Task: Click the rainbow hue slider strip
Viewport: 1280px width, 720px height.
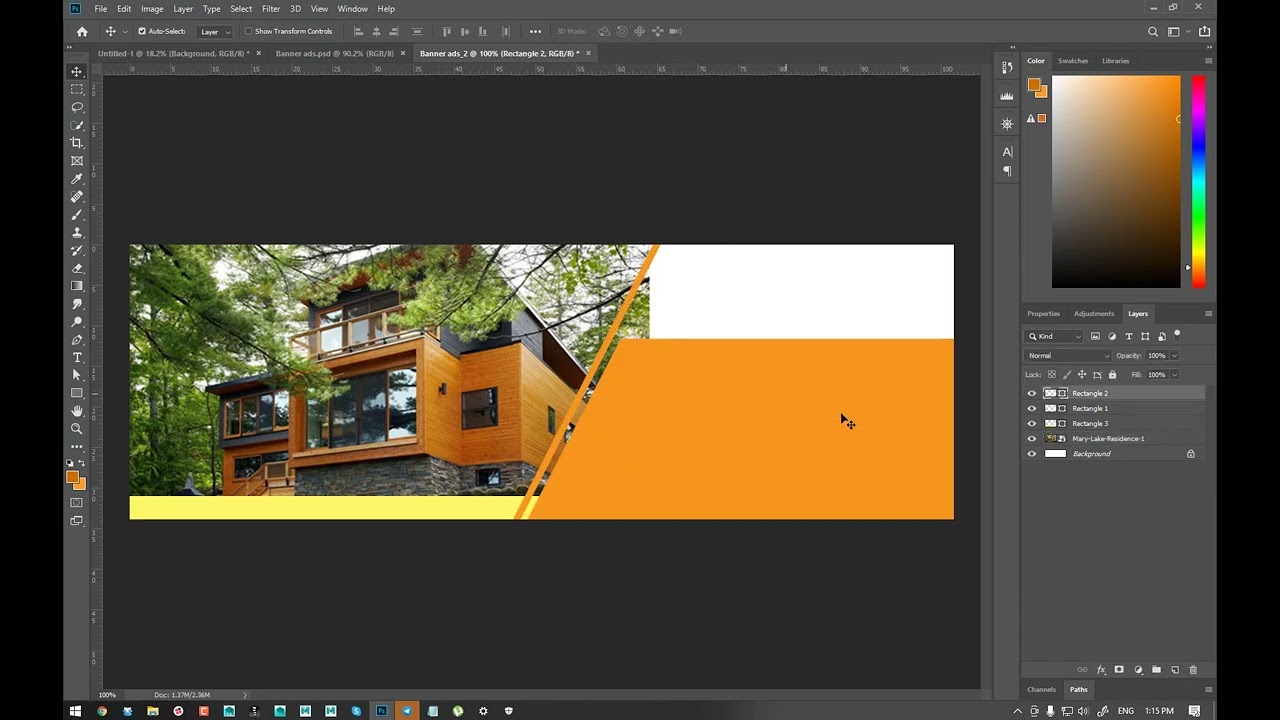Action: [1198, 182]
